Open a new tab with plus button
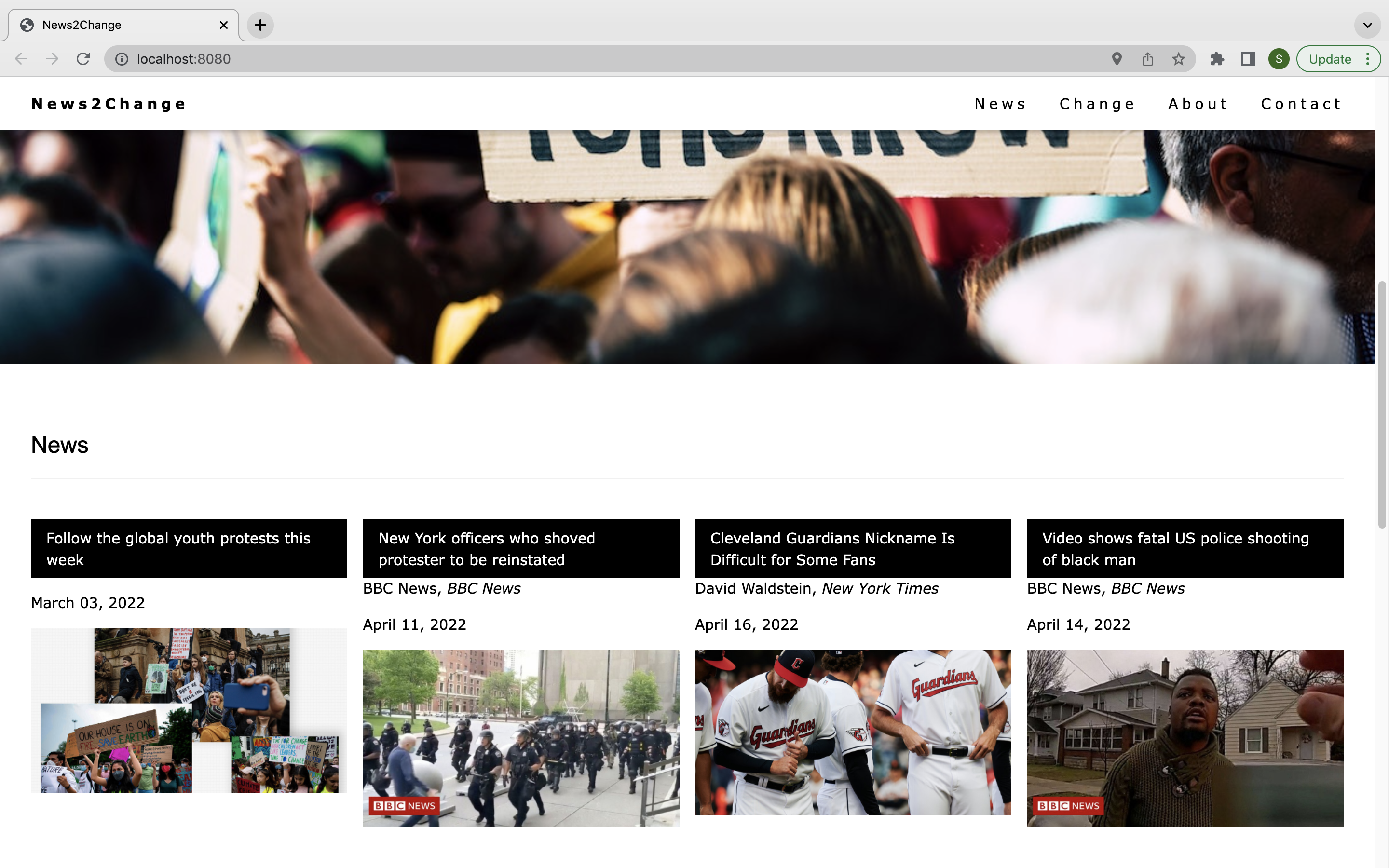This screenshot has width=1389, height=868. pyautogui.click(x=260, y=25)
